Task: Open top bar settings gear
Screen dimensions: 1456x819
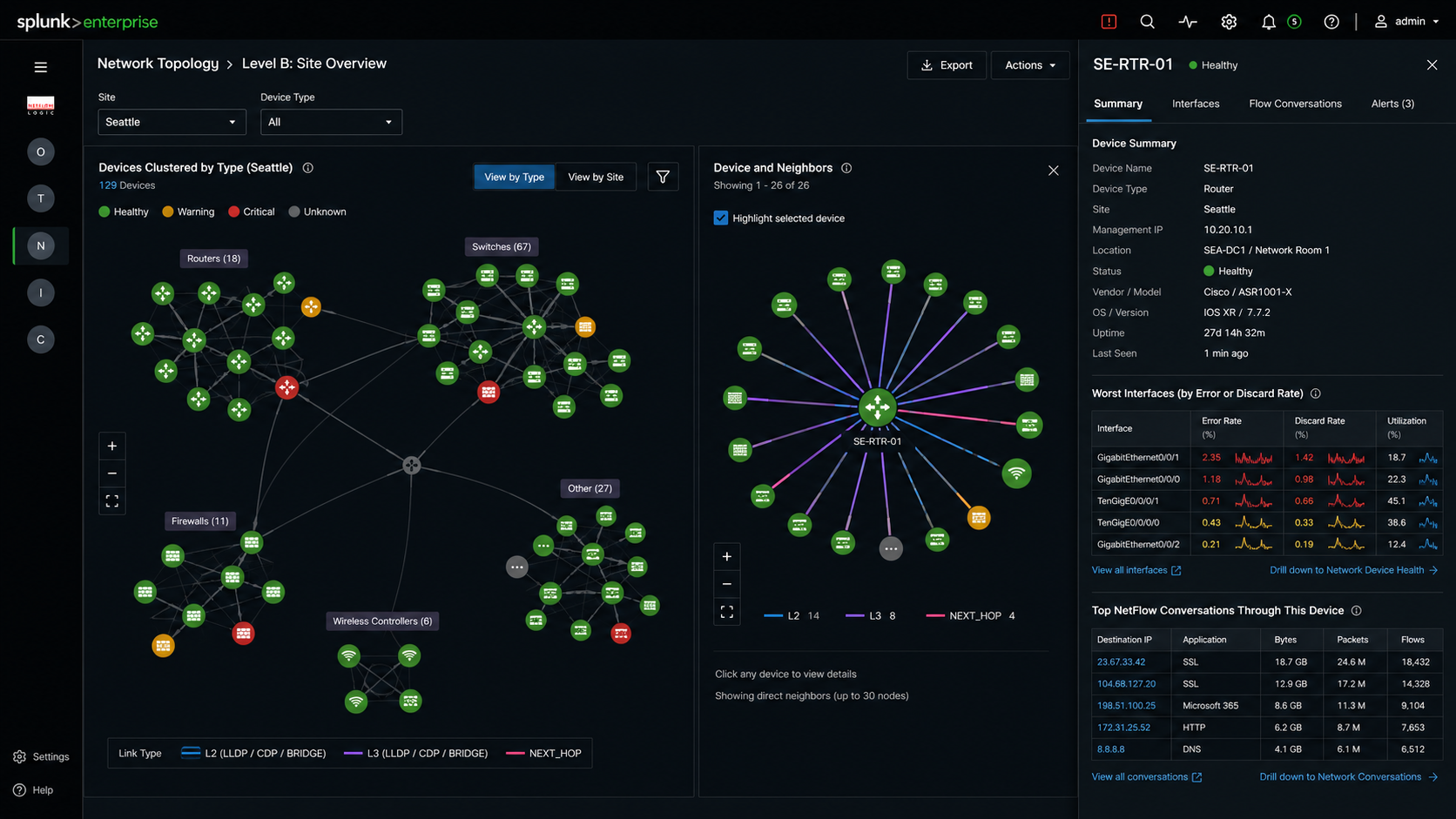Action: 1229,22
